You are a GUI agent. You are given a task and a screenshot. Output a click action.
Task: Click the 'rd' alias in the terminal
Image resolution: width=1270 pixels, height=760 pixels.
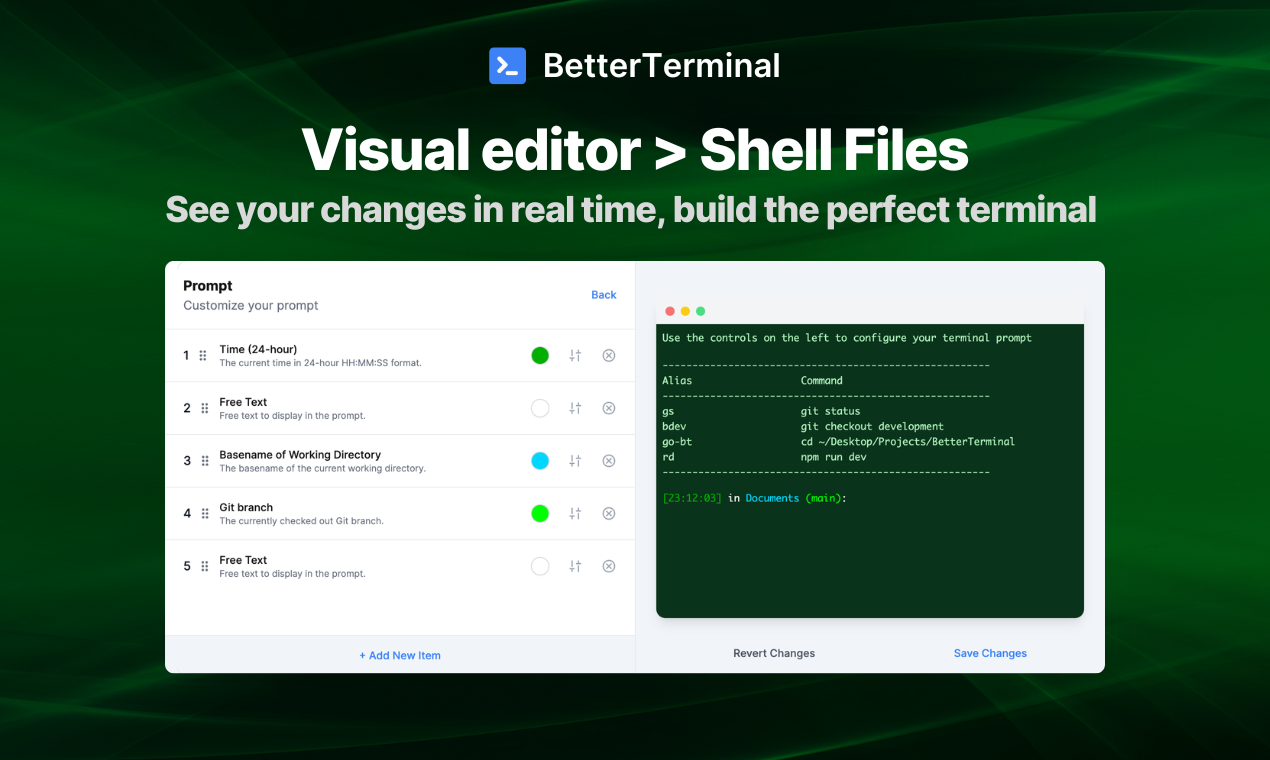click(x=668, y=457)
